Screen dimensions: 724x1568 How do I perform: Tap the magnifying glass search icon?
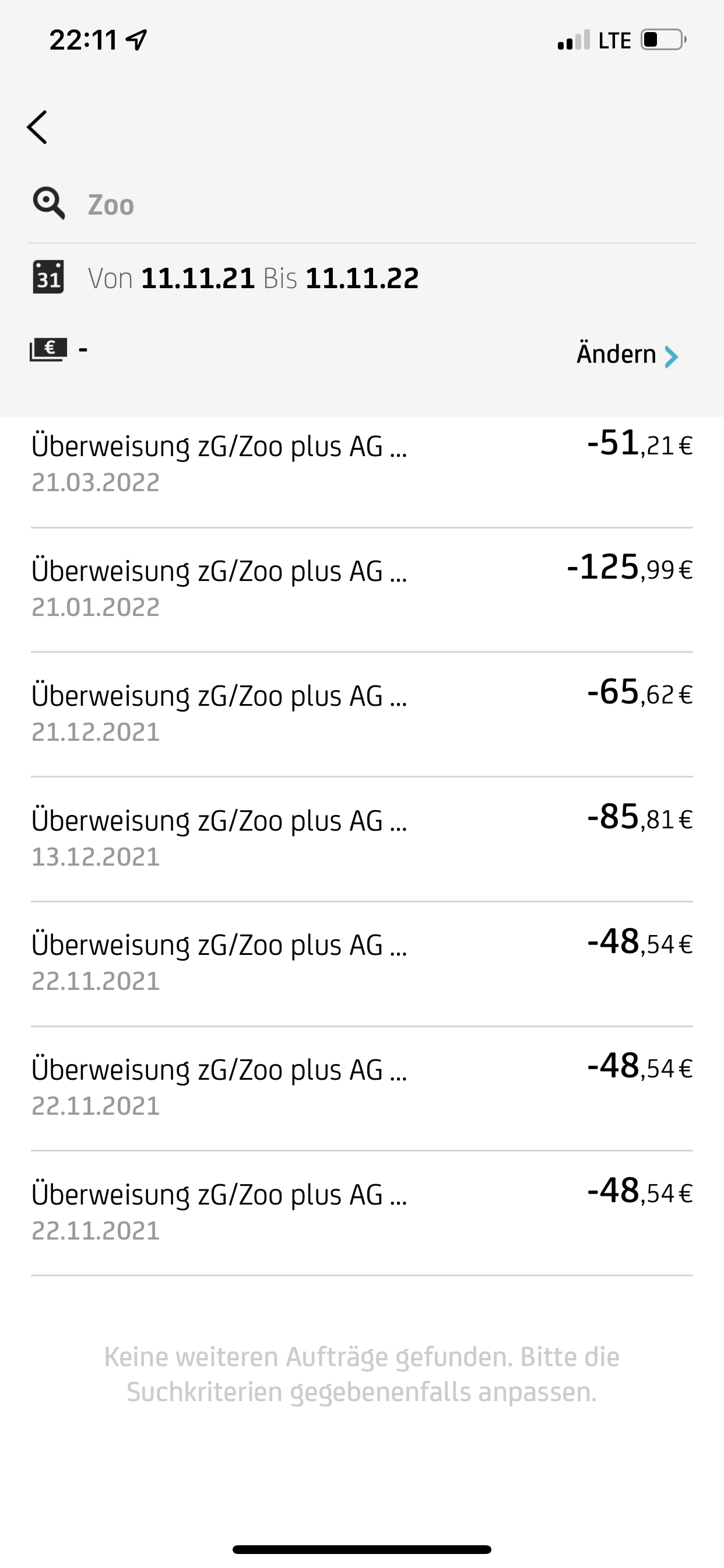[x=48, y=204]
